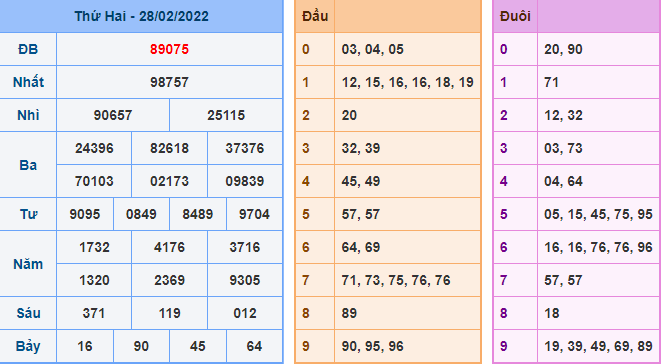Image resolution: width=661 pixels, height=364 pixels.
Task: Select Đuôi values 19, 39, 49, 69, 89
Action: coord(598,346)
